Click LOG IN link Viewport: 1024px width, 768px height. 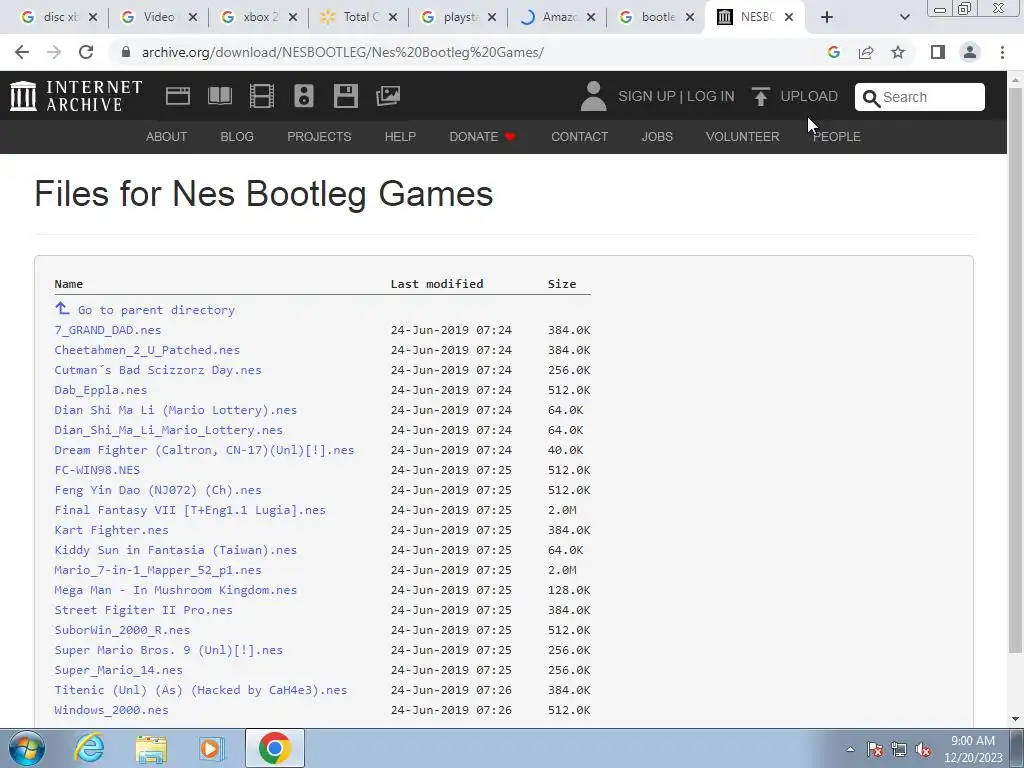[711, 96]
